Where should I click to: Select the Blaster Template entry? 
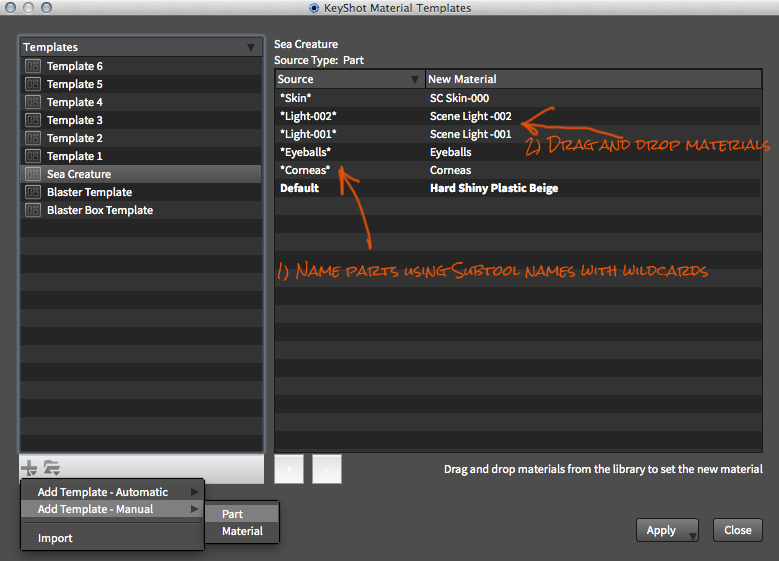point(89,192)
